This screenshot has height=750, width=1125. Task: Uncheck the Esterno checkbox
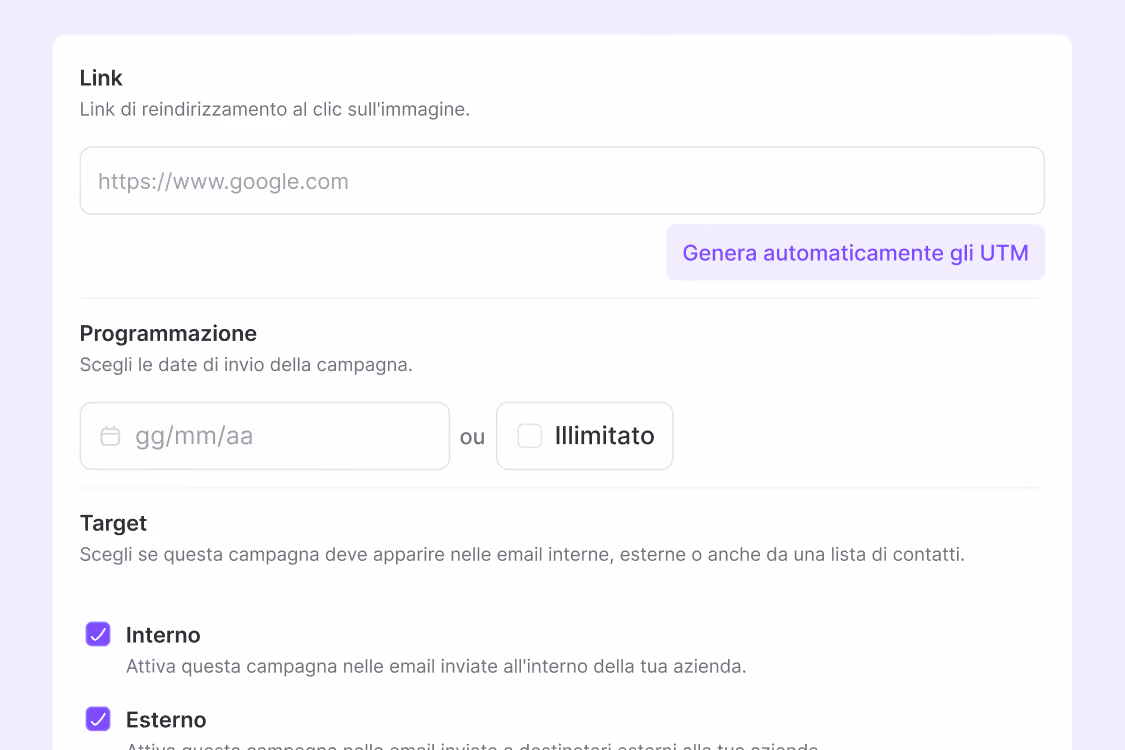click(98, 719)
